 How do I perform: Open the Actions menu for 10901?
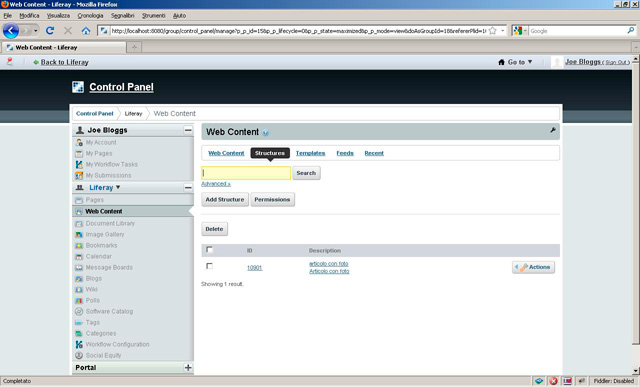(533, 267)
